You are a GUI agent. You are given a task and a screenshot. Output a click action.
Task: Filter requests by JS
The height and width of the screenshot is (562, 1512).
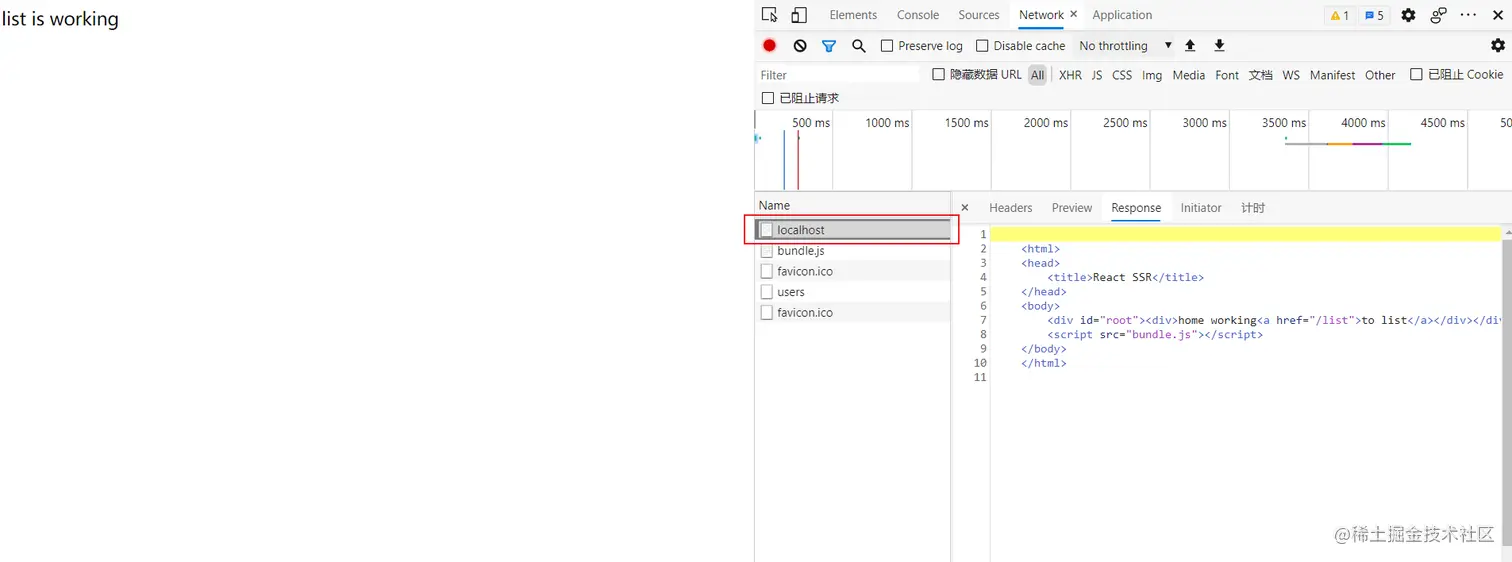pyautogui.click(x=1097, y=75)
